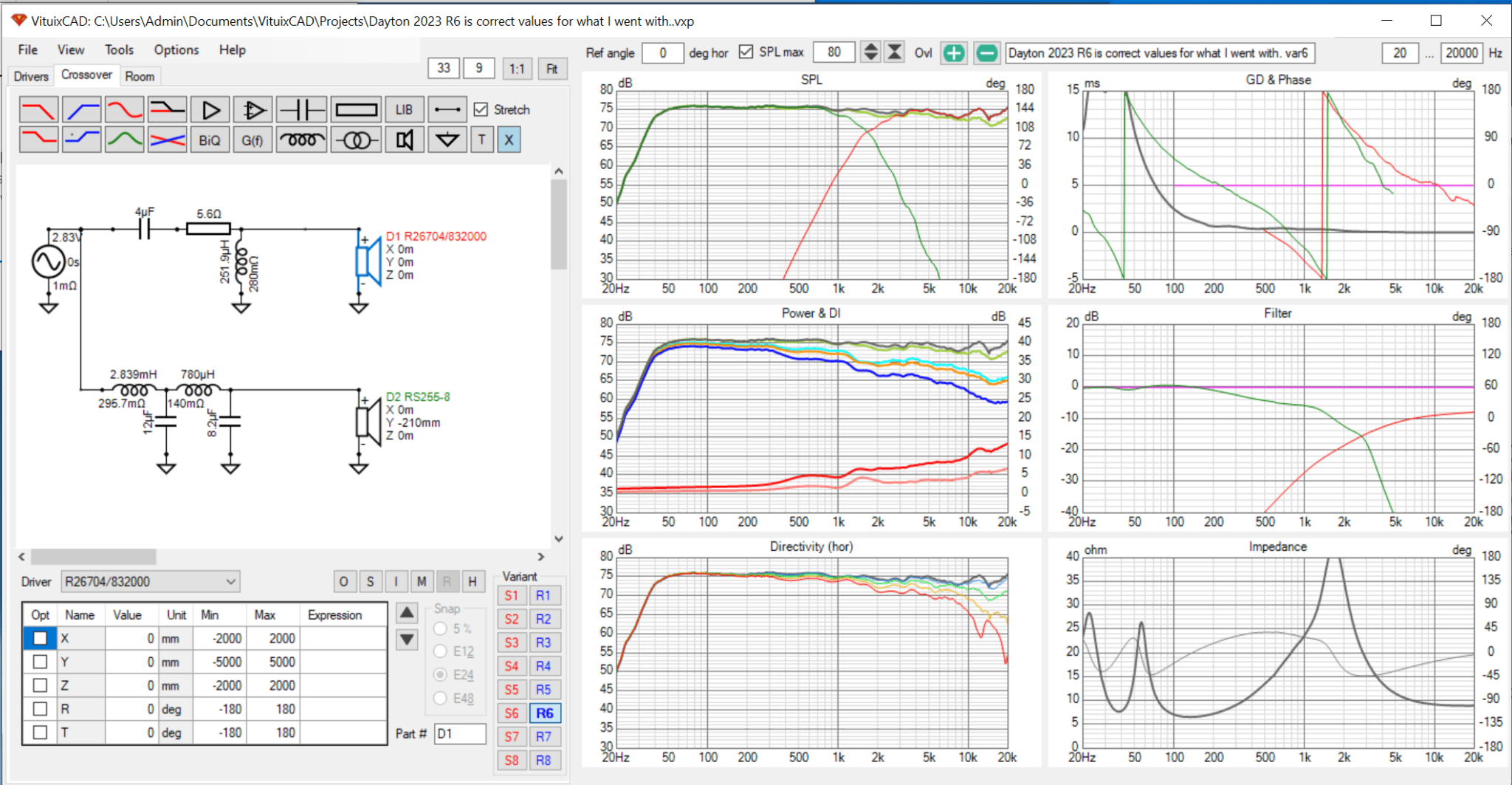
Task: Click the highlighted X crossover button
Action: [509, 140]
